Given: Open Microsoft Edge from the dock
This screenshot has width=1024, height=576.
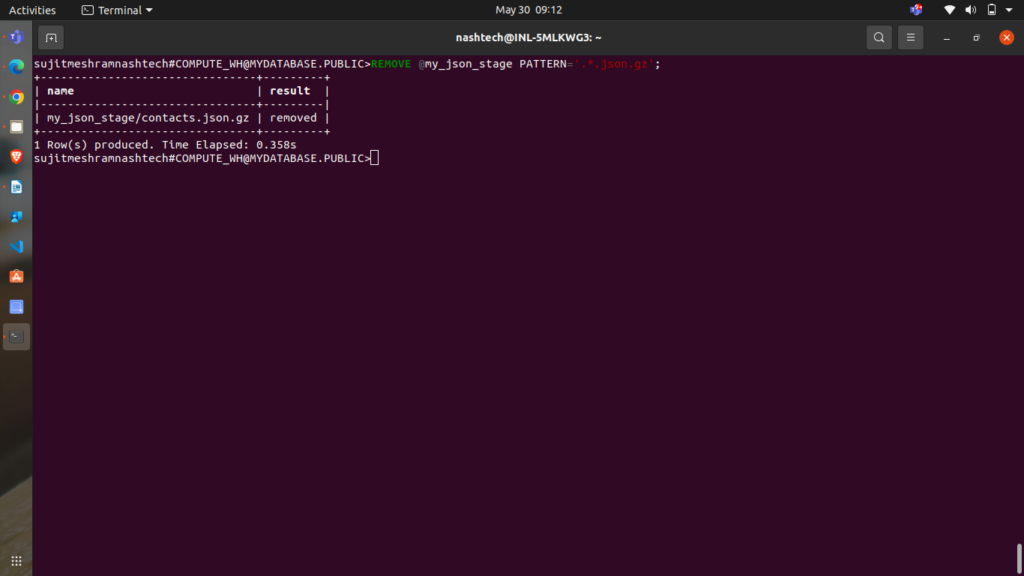Looking at the screenshot, I should point(16,67).
